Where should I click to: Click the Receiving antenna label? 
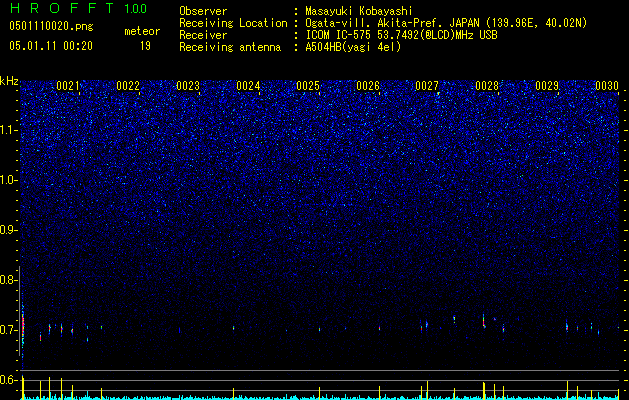click(230, 47)
